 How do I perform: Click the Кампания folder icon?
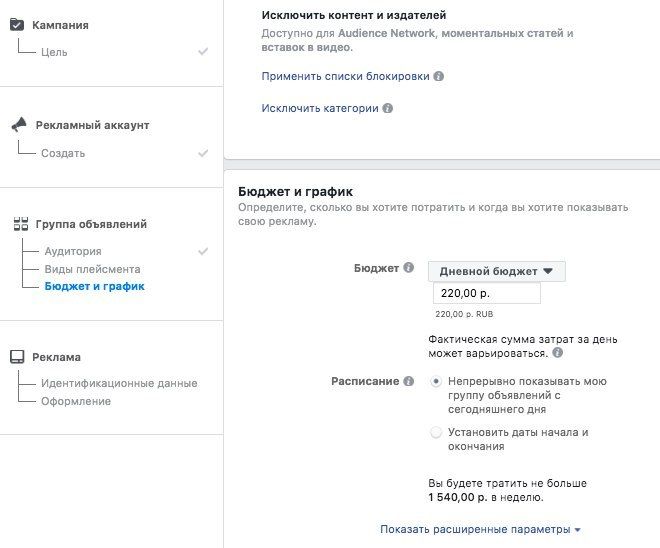[x=17, y=24]
